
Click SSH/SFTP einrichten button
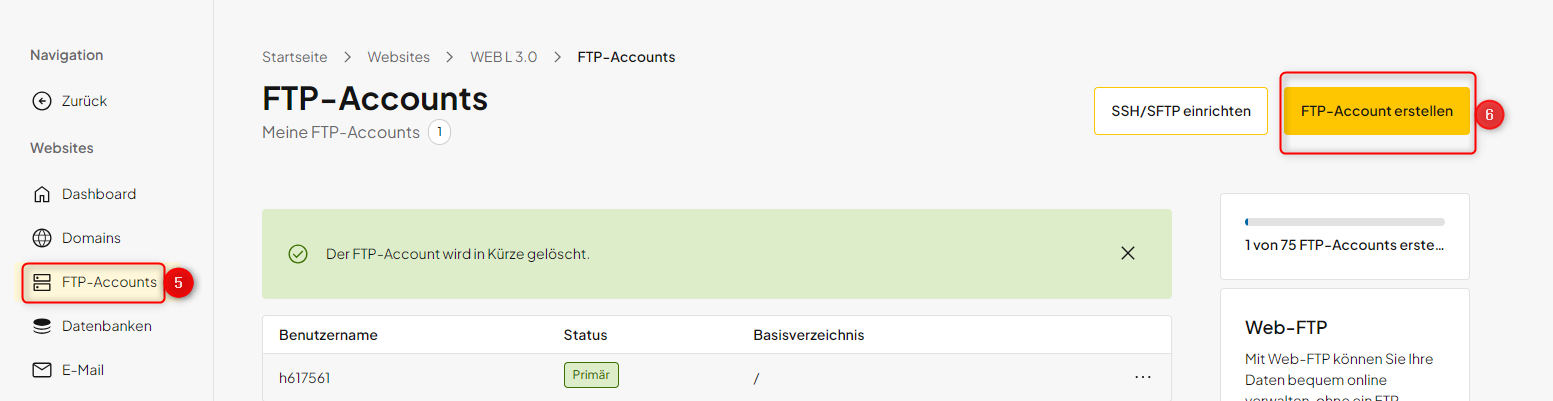tap(1181, 111)
